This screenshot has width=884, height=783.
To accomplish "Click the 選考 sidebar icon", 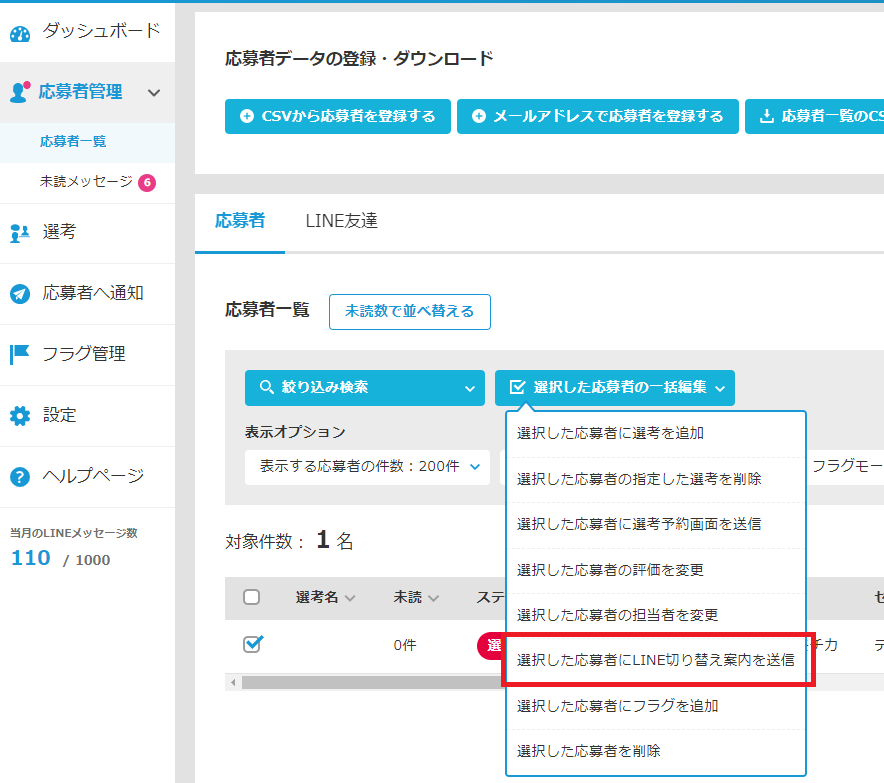I will coord(20,233).
